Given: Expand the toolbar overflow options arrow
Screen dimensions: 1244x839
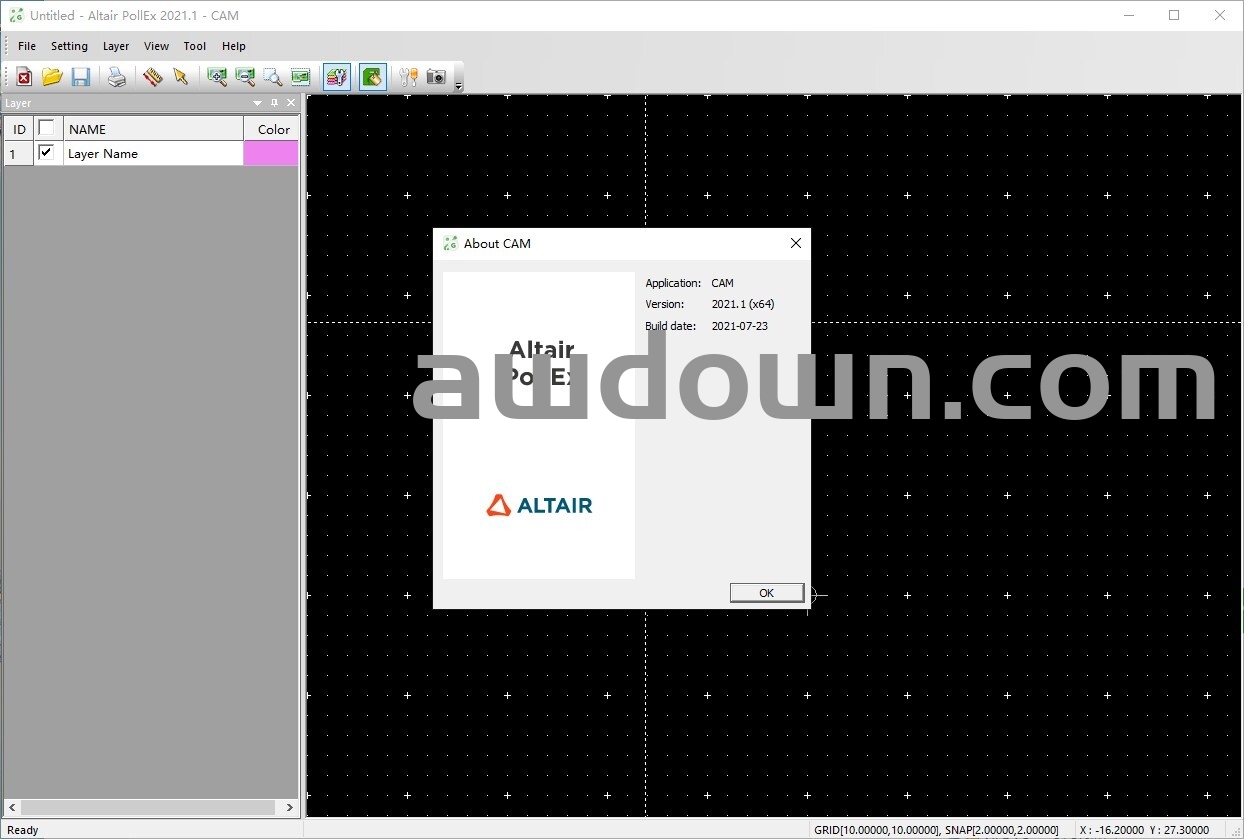Looking at the screenshot, I should coord(459,87).
